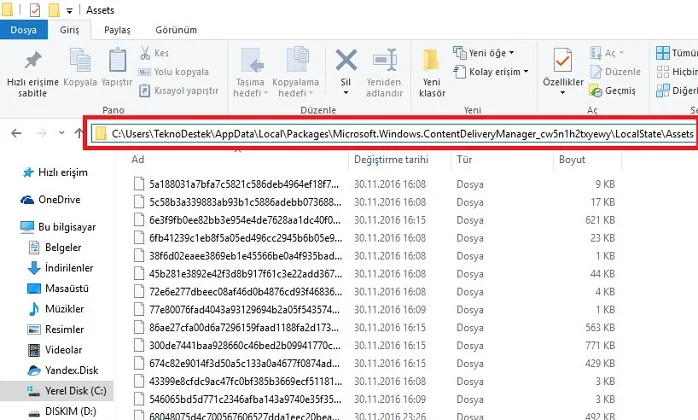The image size is (698, 420).
Task: Select file starting with 5a188031a7bfa7c
Action: 237,184
